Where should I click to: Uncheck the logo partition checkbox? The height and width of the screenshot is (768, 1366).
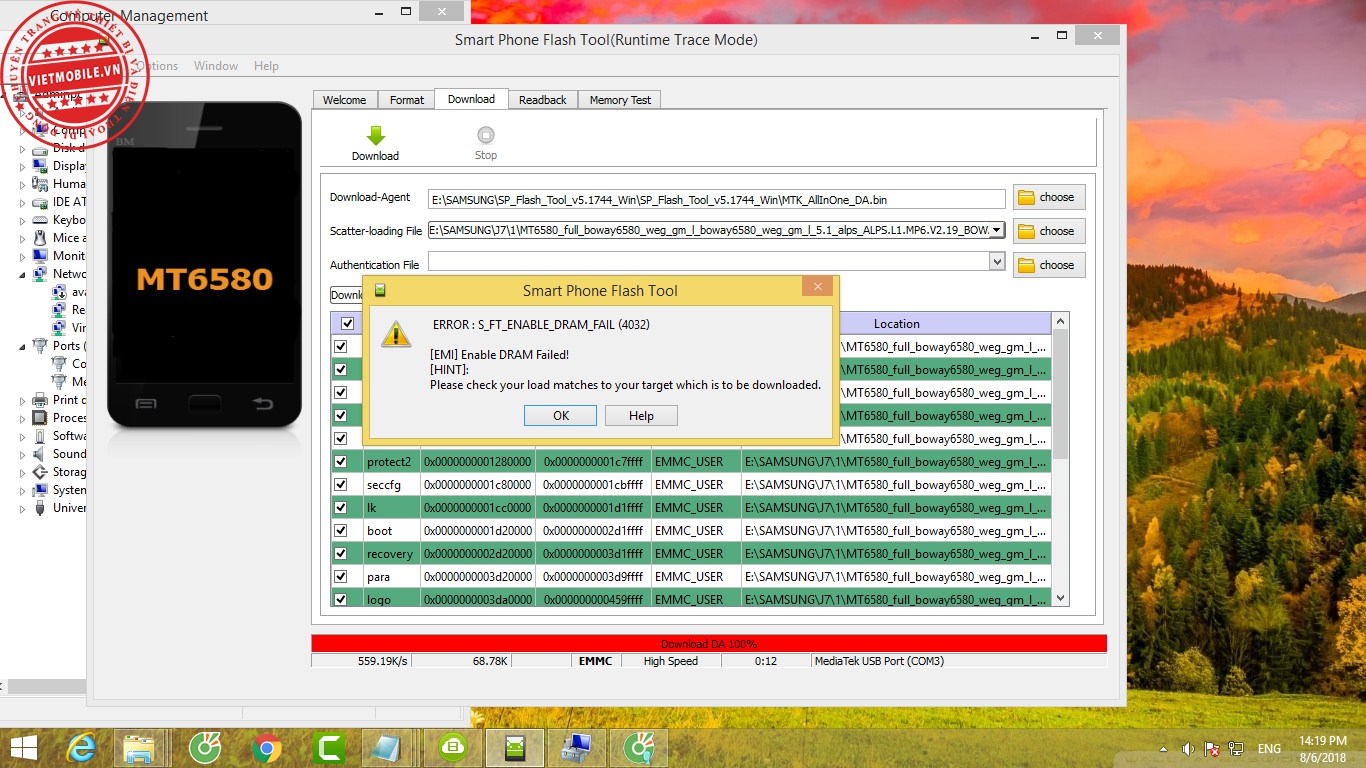(341, 599)
